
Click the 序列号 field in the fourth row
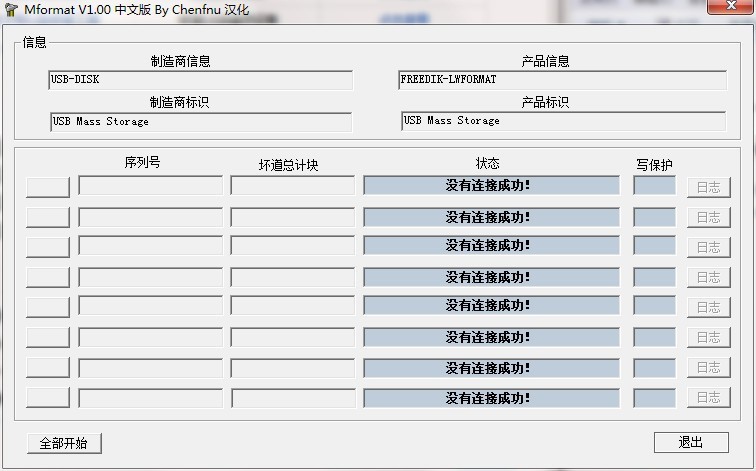[x=150, y=277]
